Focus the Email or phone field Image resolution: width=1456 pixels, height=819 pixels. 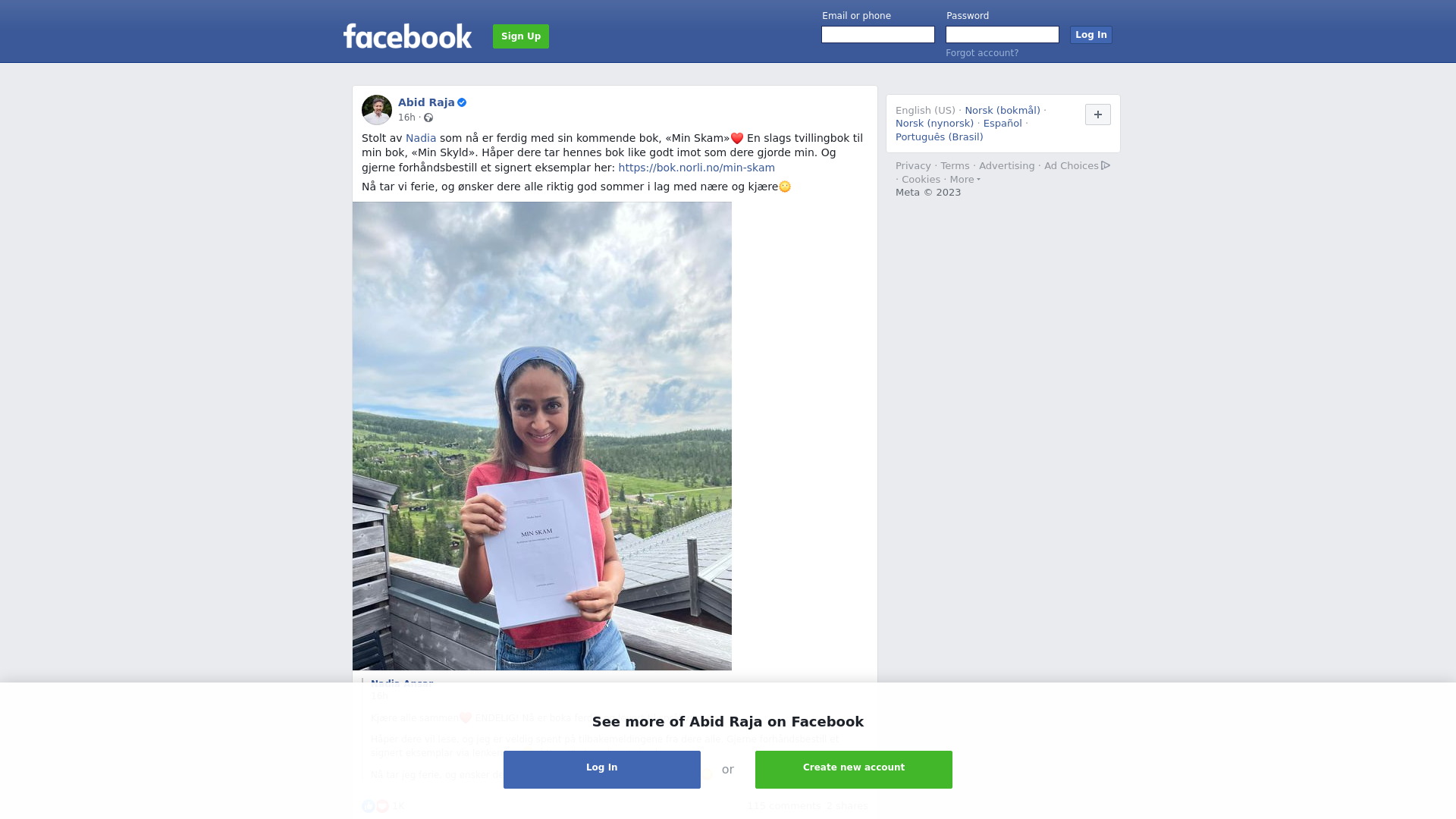coord(878,35)
